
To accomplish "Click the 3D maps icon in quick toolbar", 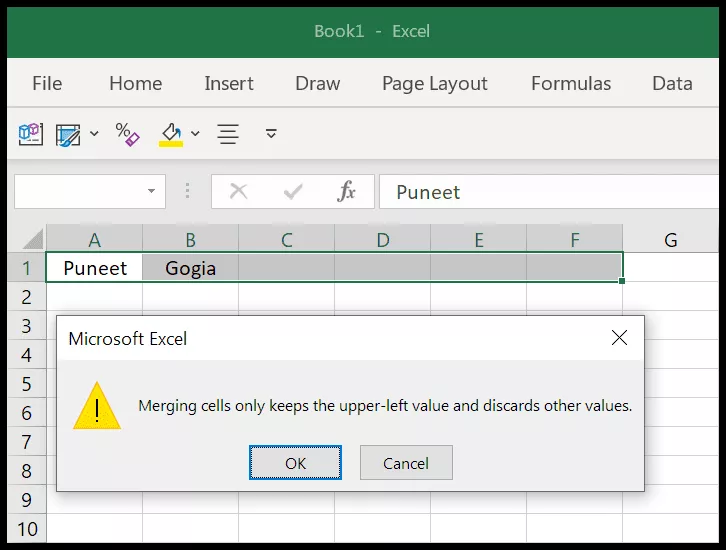I will click(x=31, y=134).
